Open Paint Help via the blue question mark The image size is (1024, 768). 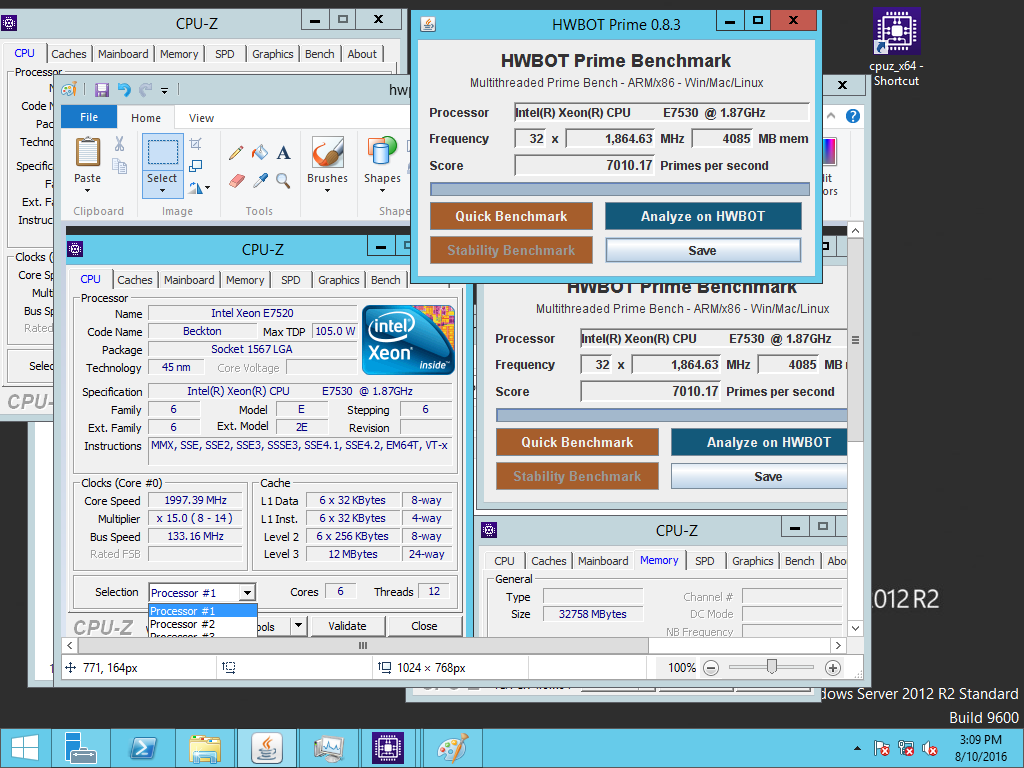click(852, 116)
